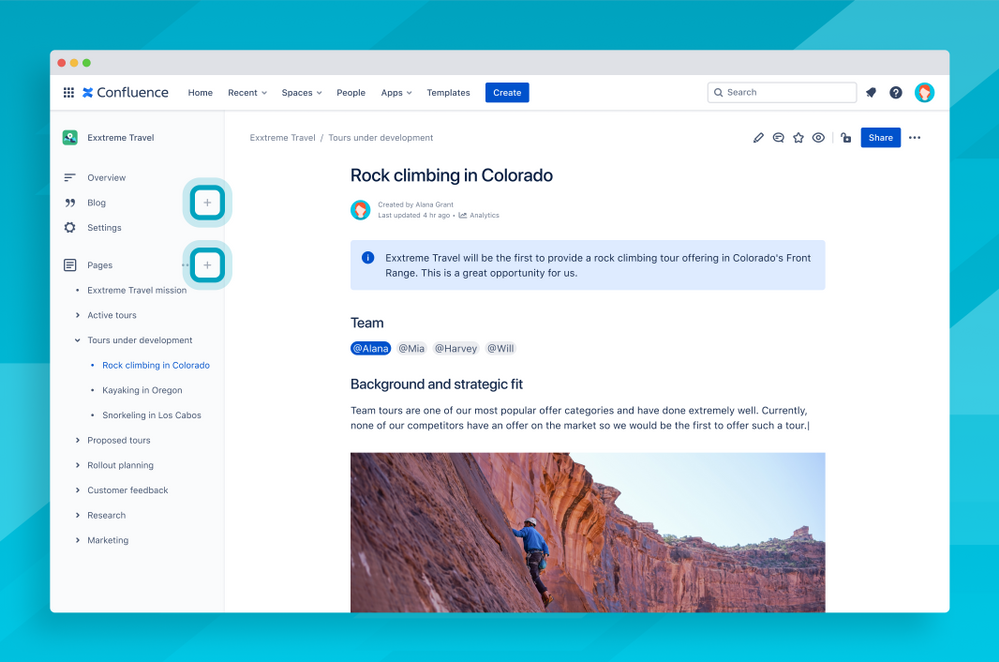Open the Recent dropdown menu

pyautogui.click(x=247, y=92)
